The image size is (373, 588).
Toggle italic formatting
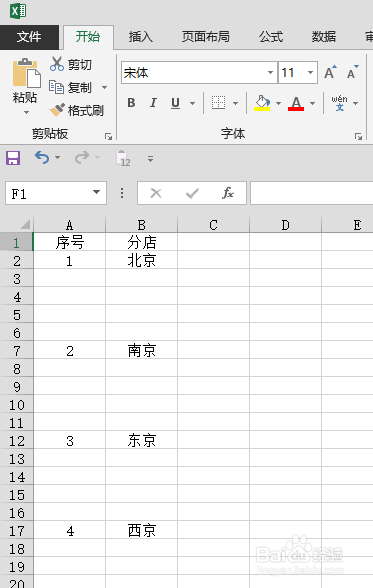coord(153,103)
